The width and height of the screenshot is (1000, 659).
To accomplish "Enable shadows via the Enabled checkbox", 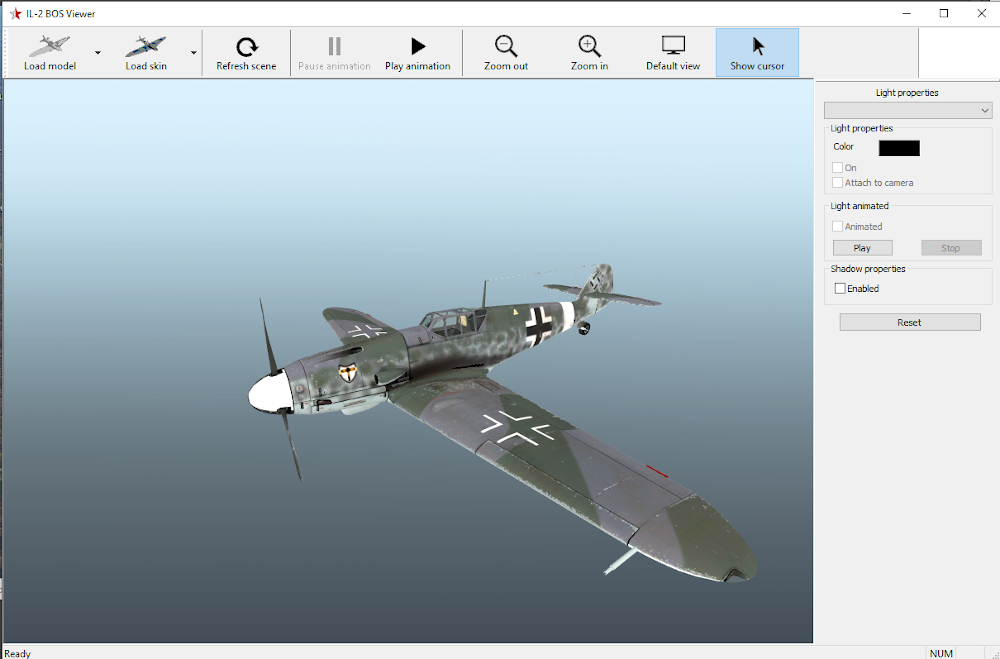I will [839, 288].
